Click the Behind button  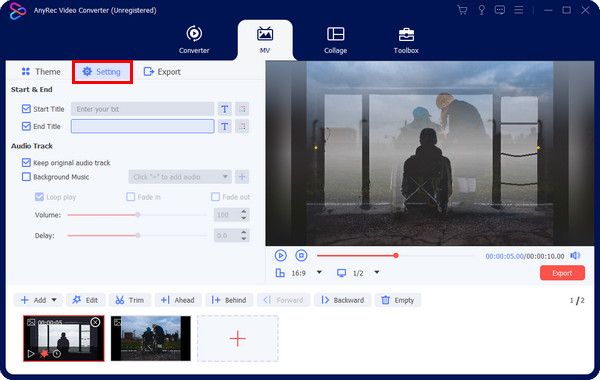tap(229, 300)
